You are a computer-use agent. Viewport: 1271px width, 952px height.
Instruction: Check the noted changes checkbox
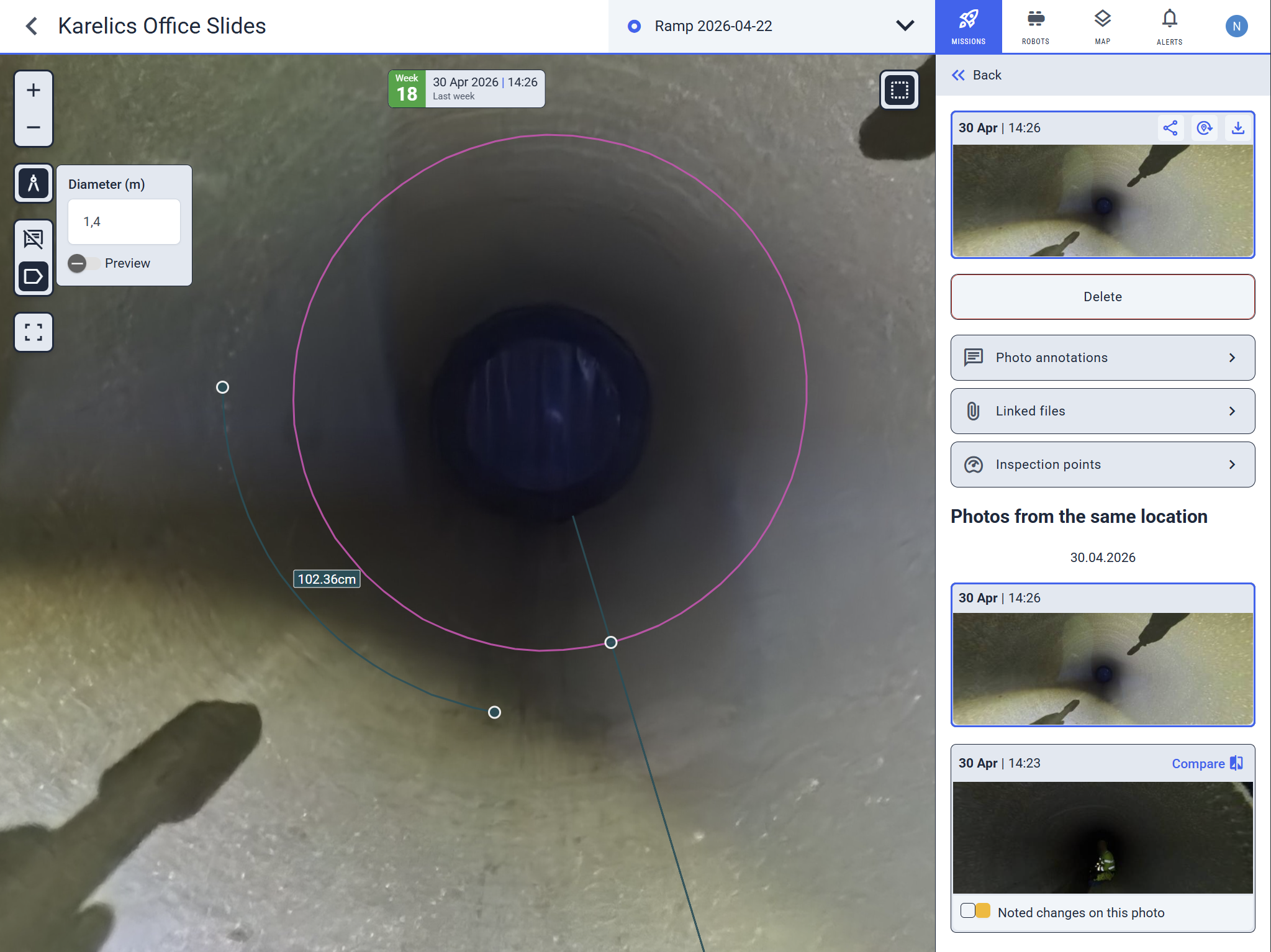pos(967,911)
